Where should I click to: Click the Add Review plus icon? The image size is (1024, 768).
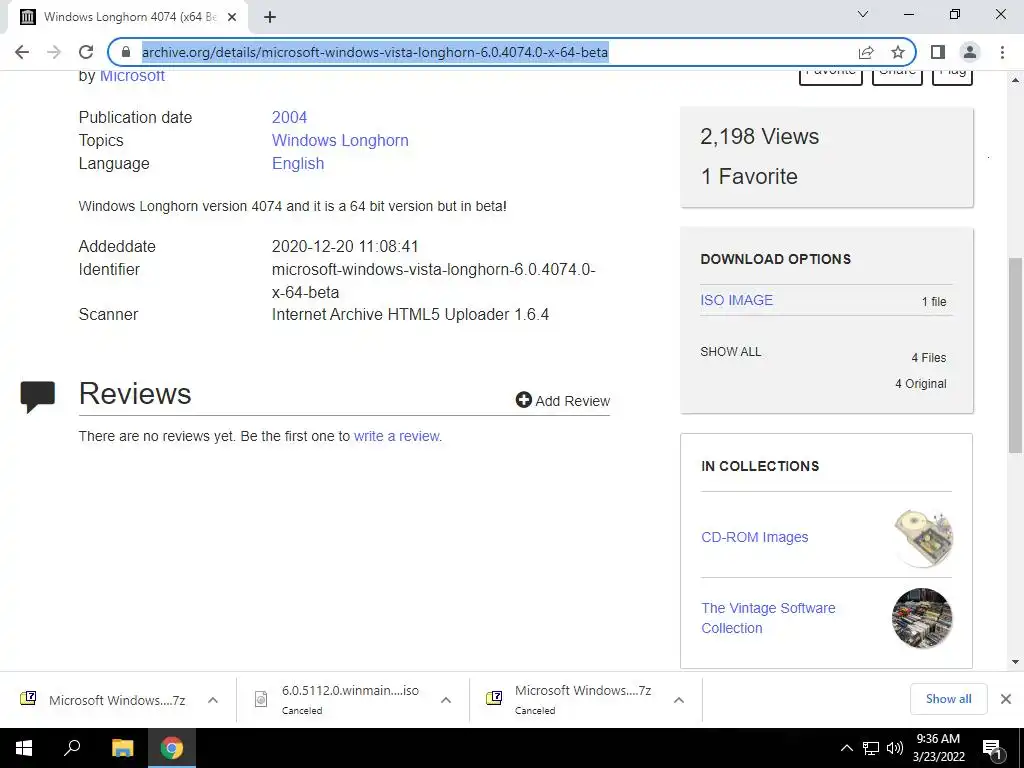[x=523, y=400]
